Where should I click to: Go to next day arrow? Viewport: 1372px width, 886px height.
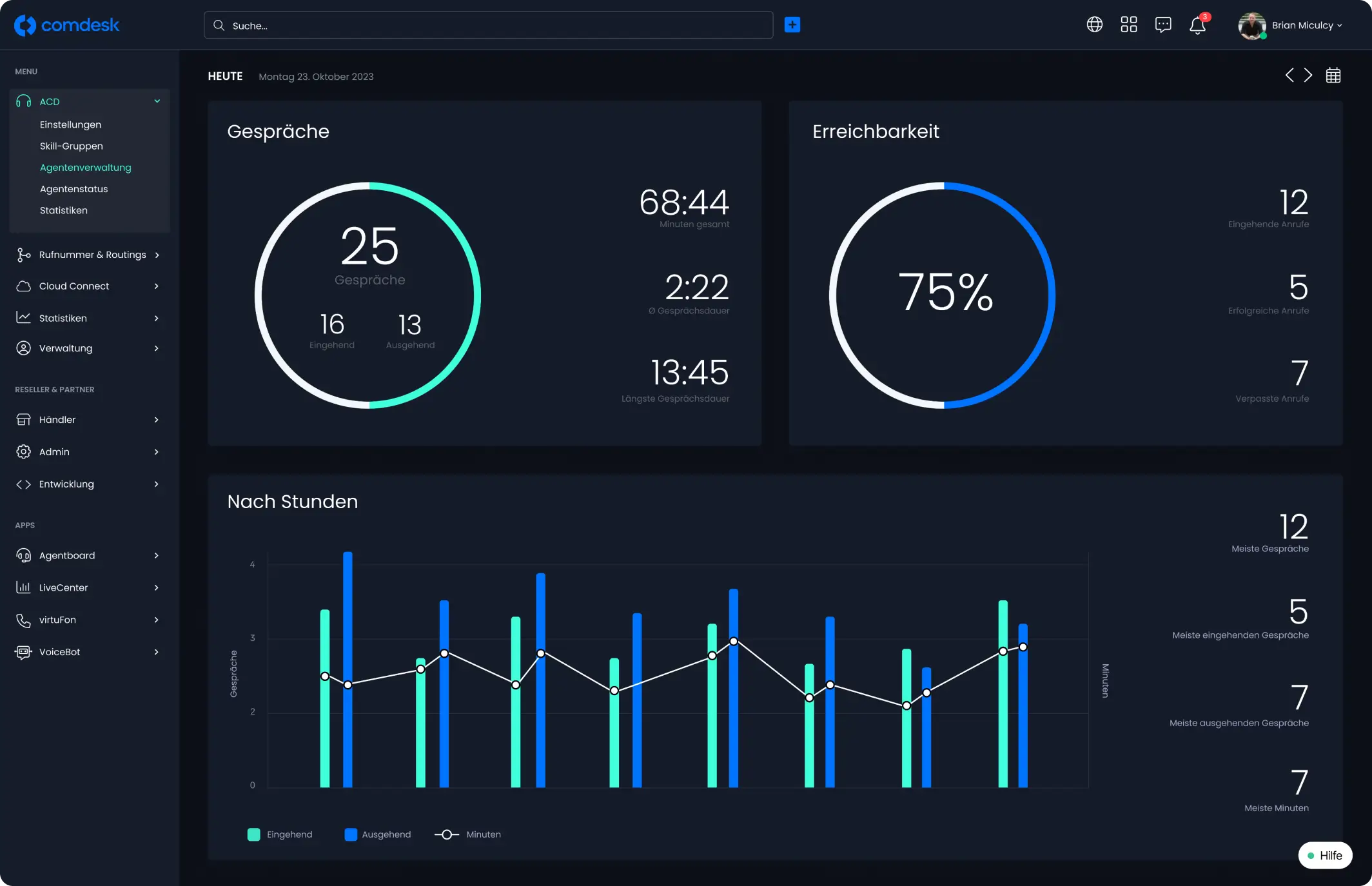1308,75
